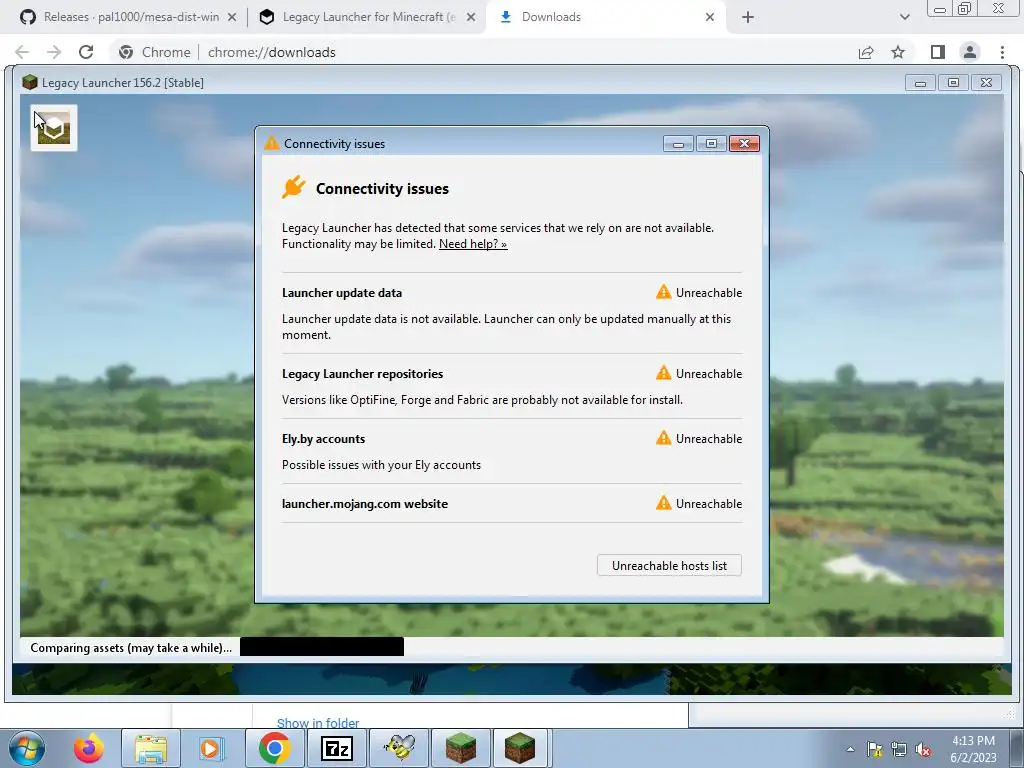The width and height of the screenshot is (1024, 768).
Task: Open Chrome tab search dropdown
Action: coord(904,17)
